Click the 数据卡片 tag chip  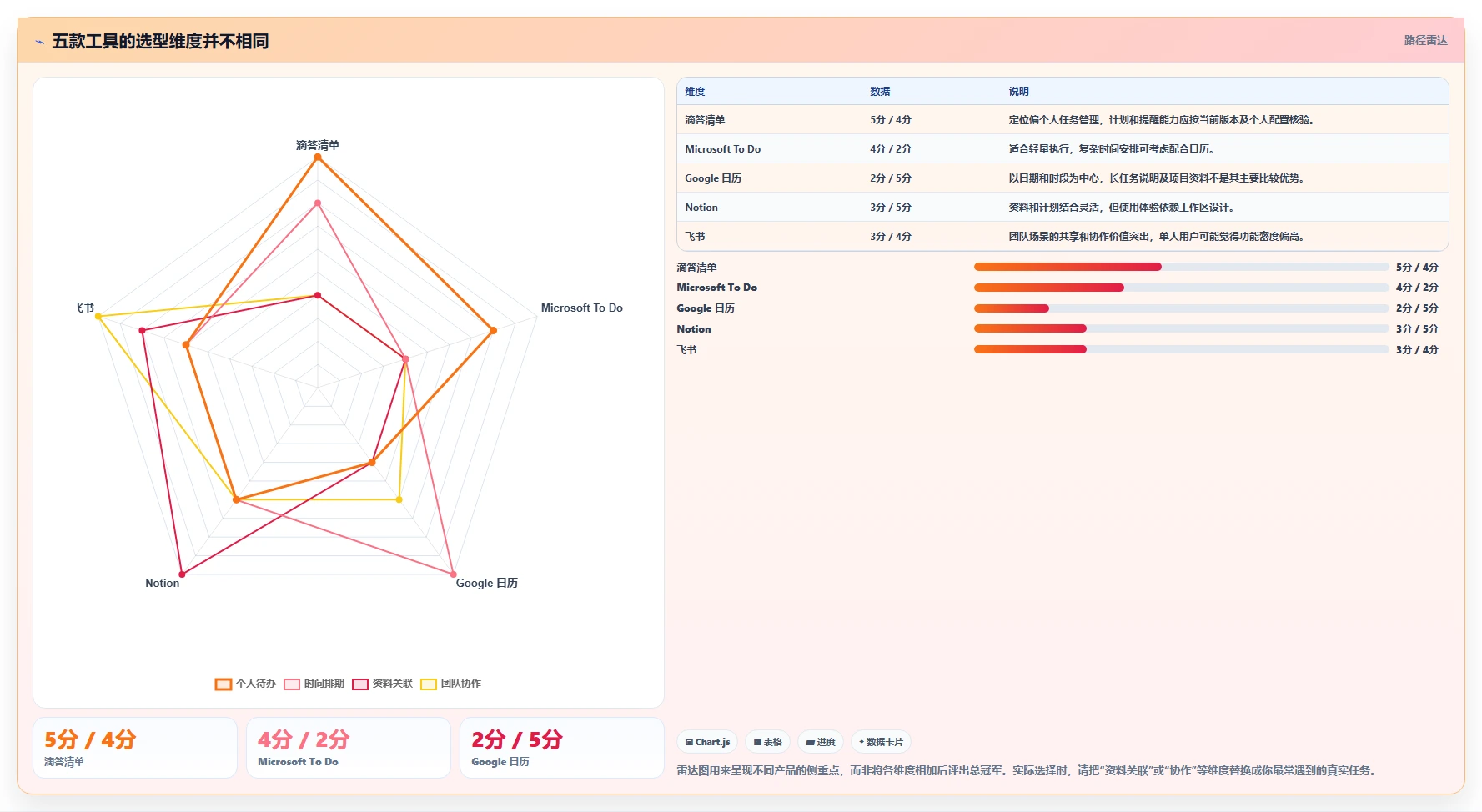click(881, 742)
